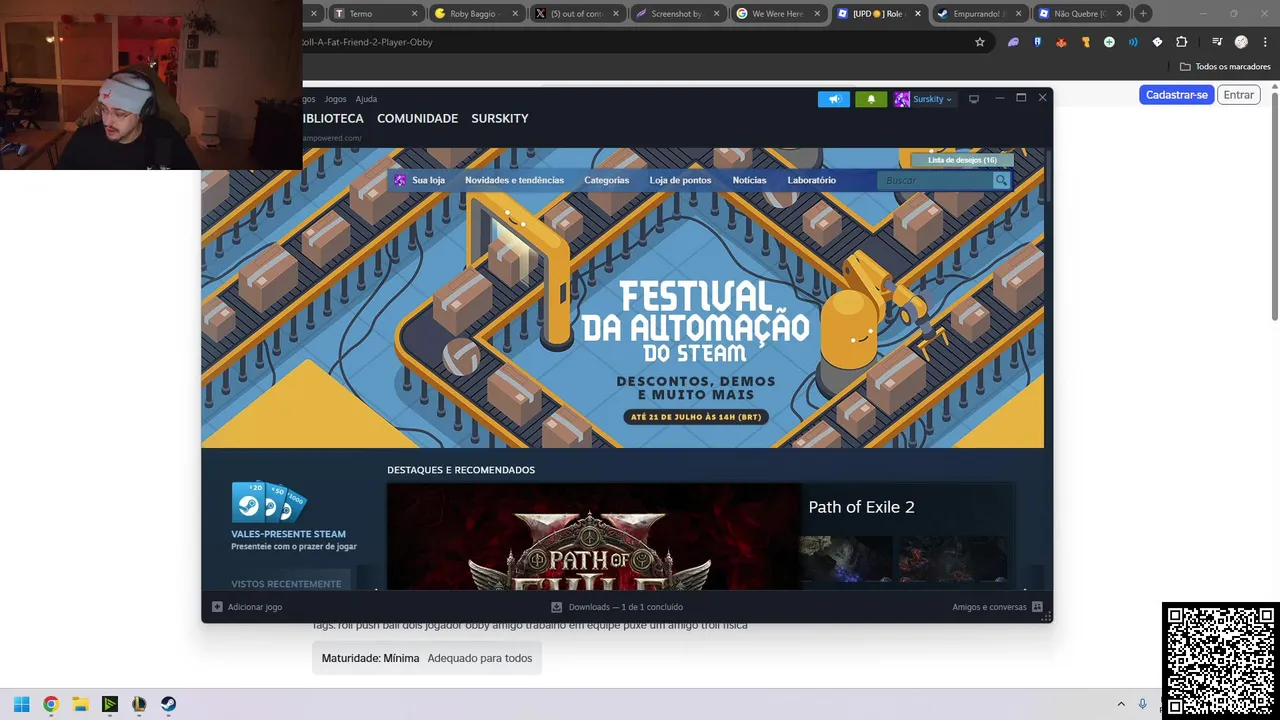Open Chrome extensions puzzle icon
Screen dimensions: 1280x720
(1181, 42)
